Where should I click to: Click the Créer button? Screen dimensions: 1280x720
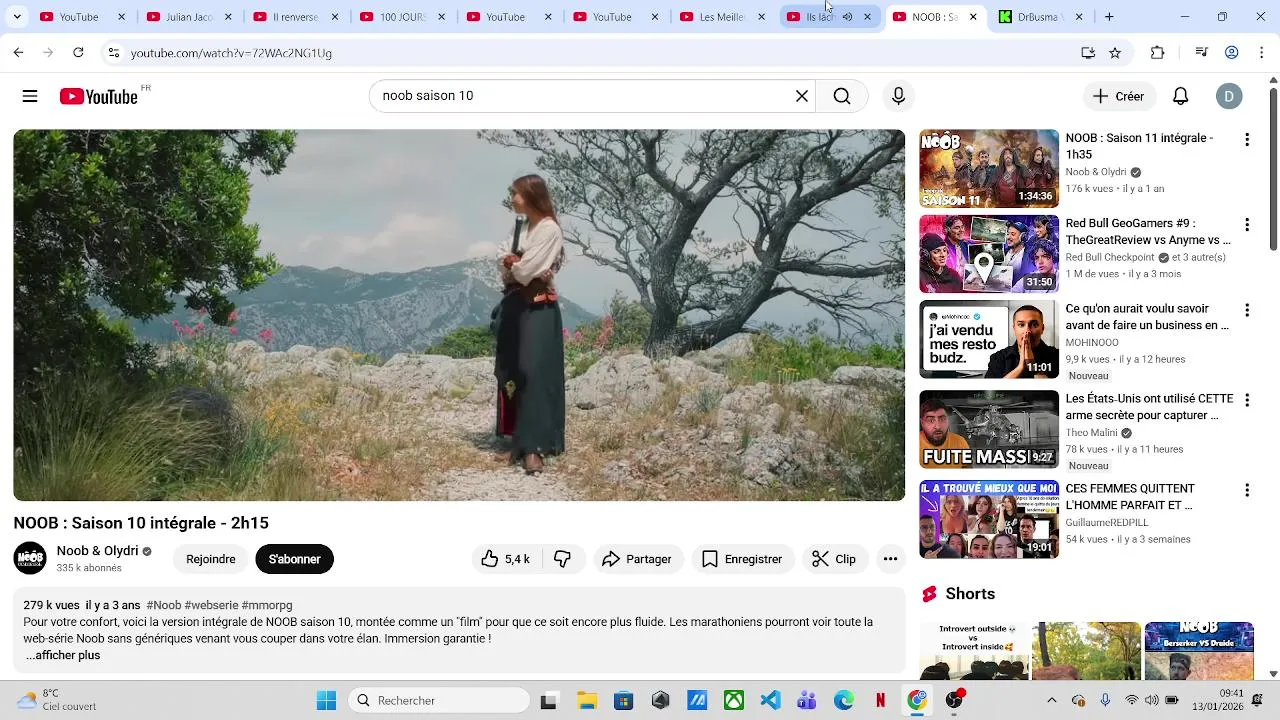pyautogui.click(x=1119, y=96)
